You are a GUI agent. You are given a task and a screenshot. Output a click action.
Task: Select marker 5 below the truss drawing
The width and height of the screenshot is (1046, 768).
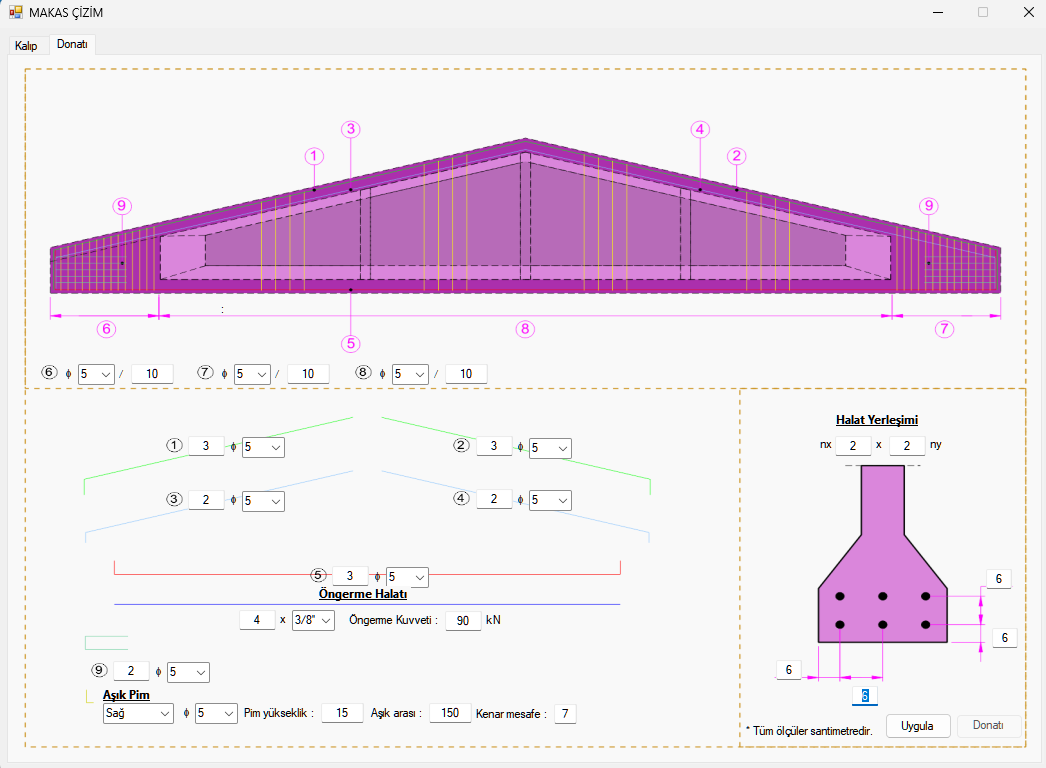350,343
